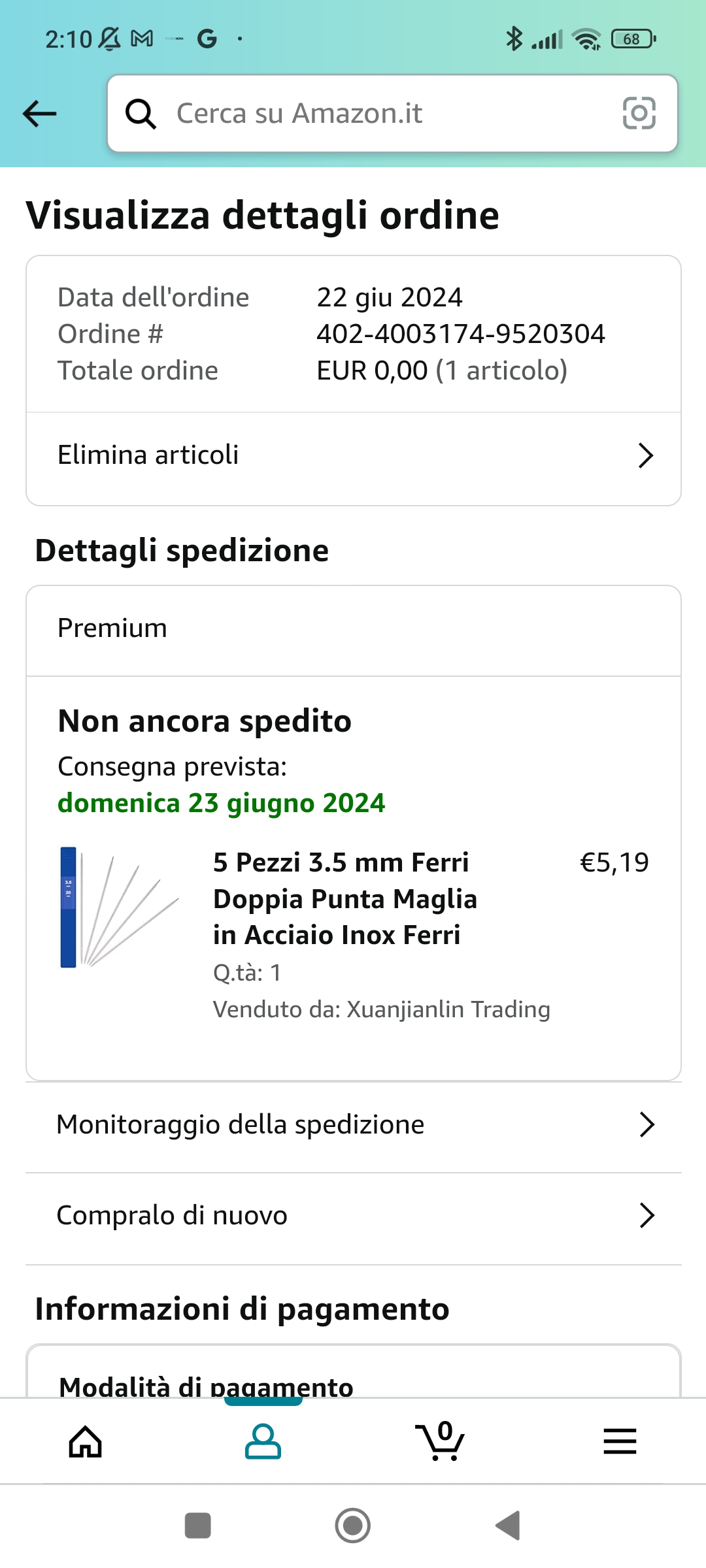Open Monitoraggio della spedizione chevron
The image size is (706, 1568).
click(x=647, y=1124)
